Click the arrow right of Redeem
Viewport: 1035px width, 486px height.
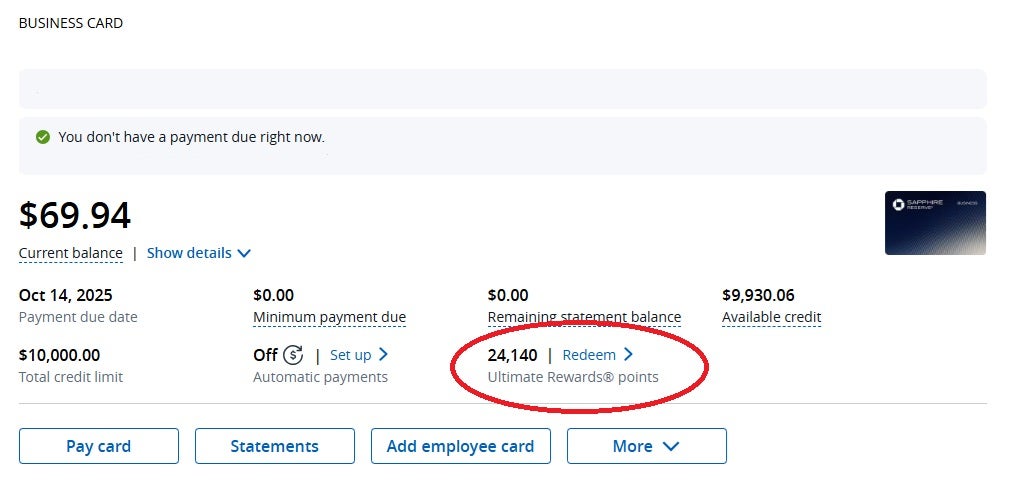629,354
